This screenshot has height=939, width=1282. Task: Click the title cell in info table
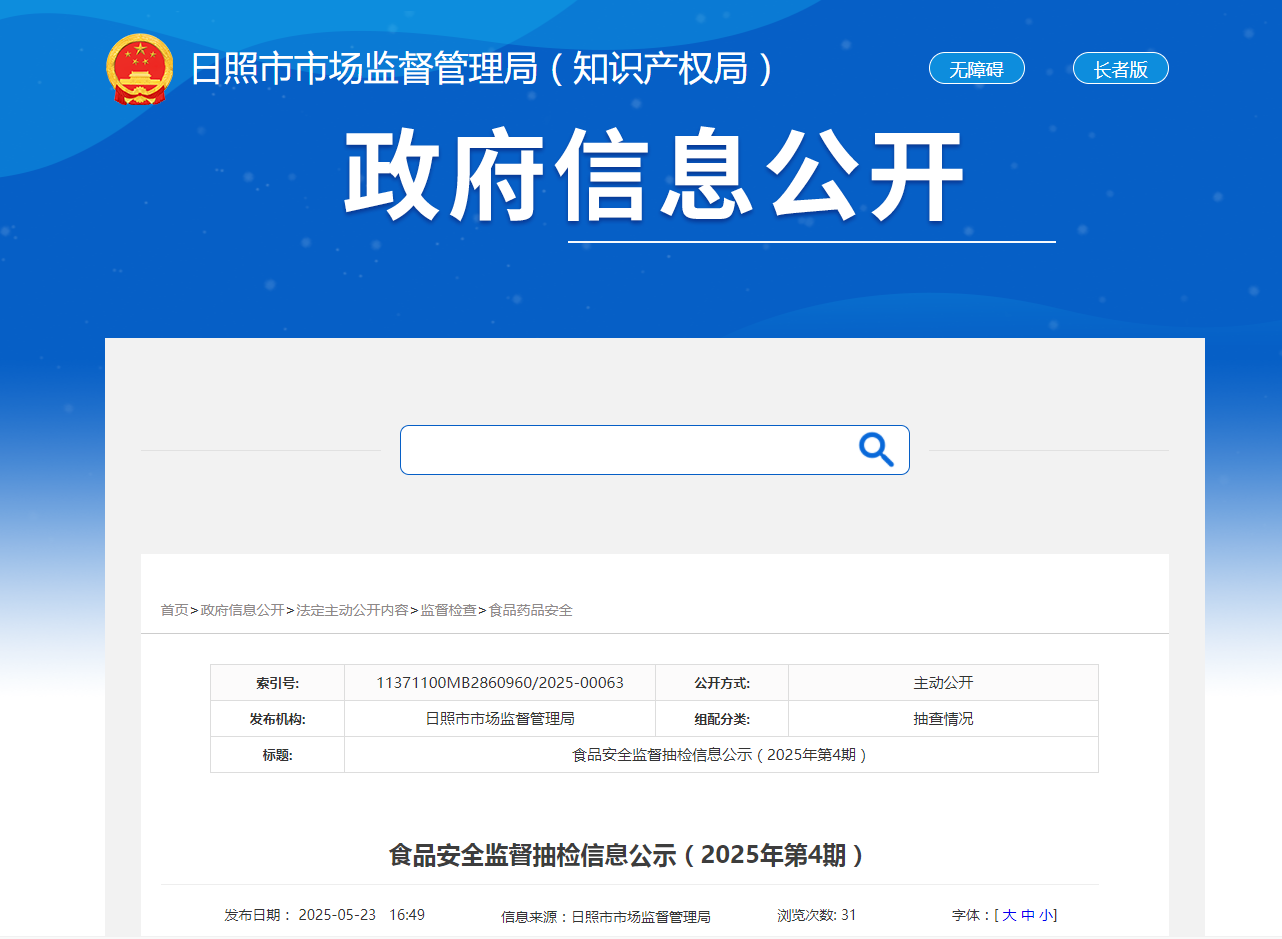pyautogui.click(x=721, y=755)
